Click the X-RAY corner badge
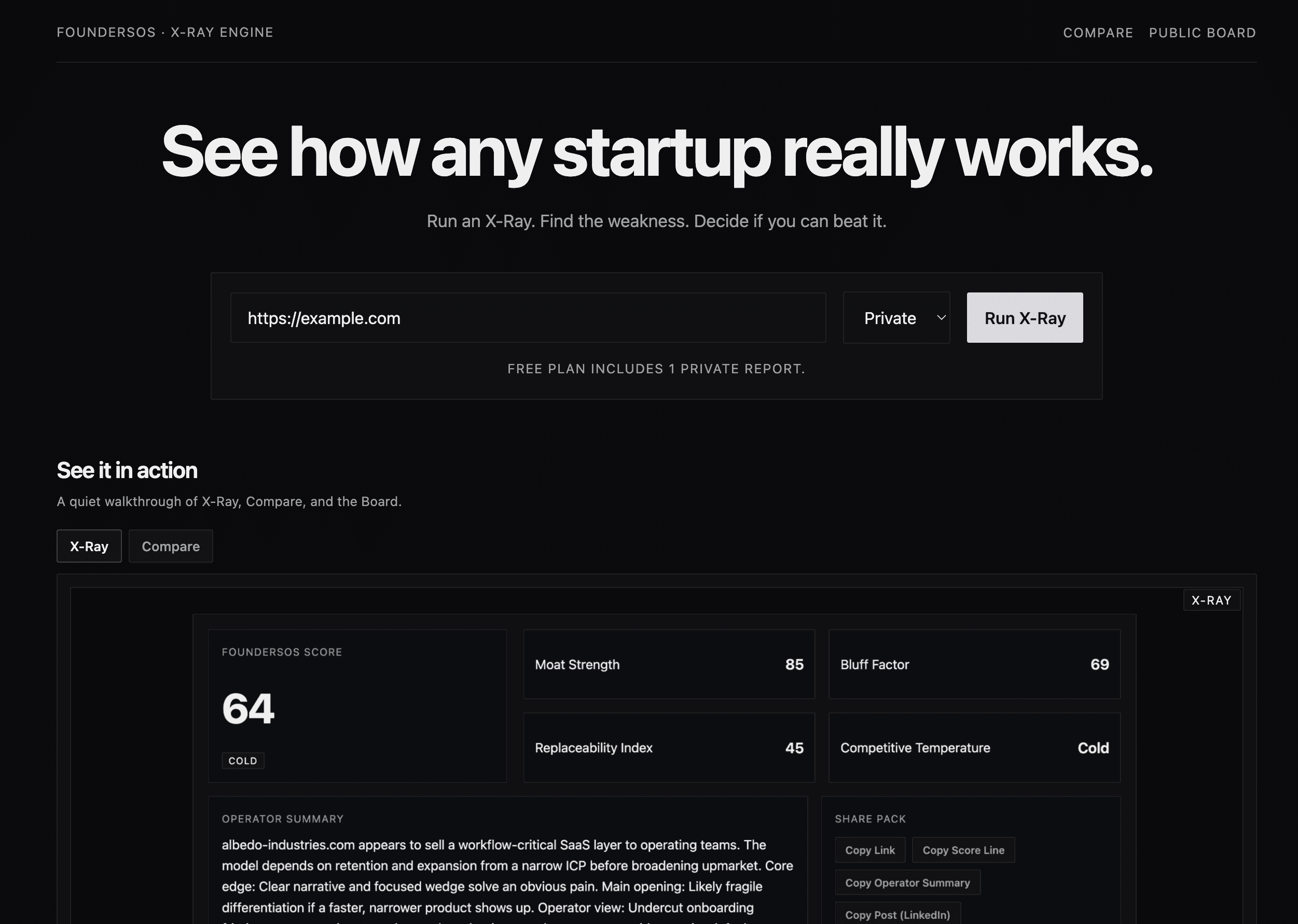1298x924 pixels. pyautogui.click(x=1211, y=600)
